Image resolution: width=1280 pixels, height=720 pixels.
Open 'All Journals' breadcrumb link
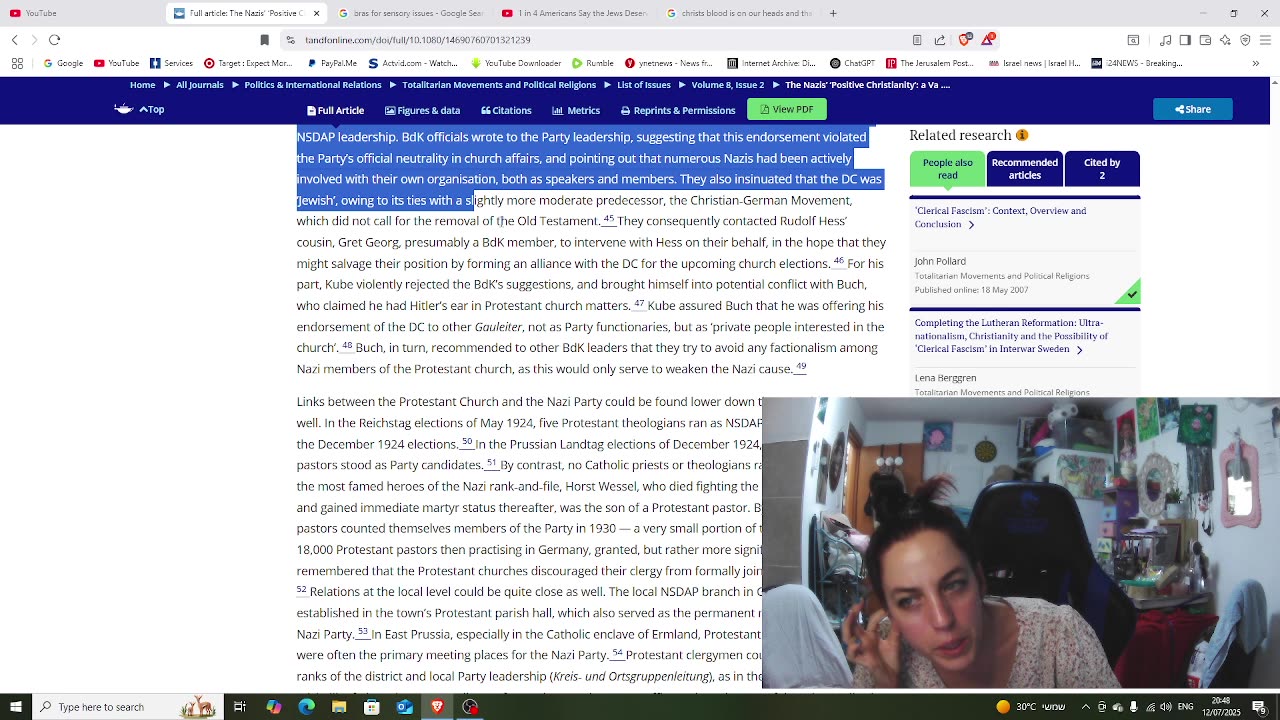[200, 85]
